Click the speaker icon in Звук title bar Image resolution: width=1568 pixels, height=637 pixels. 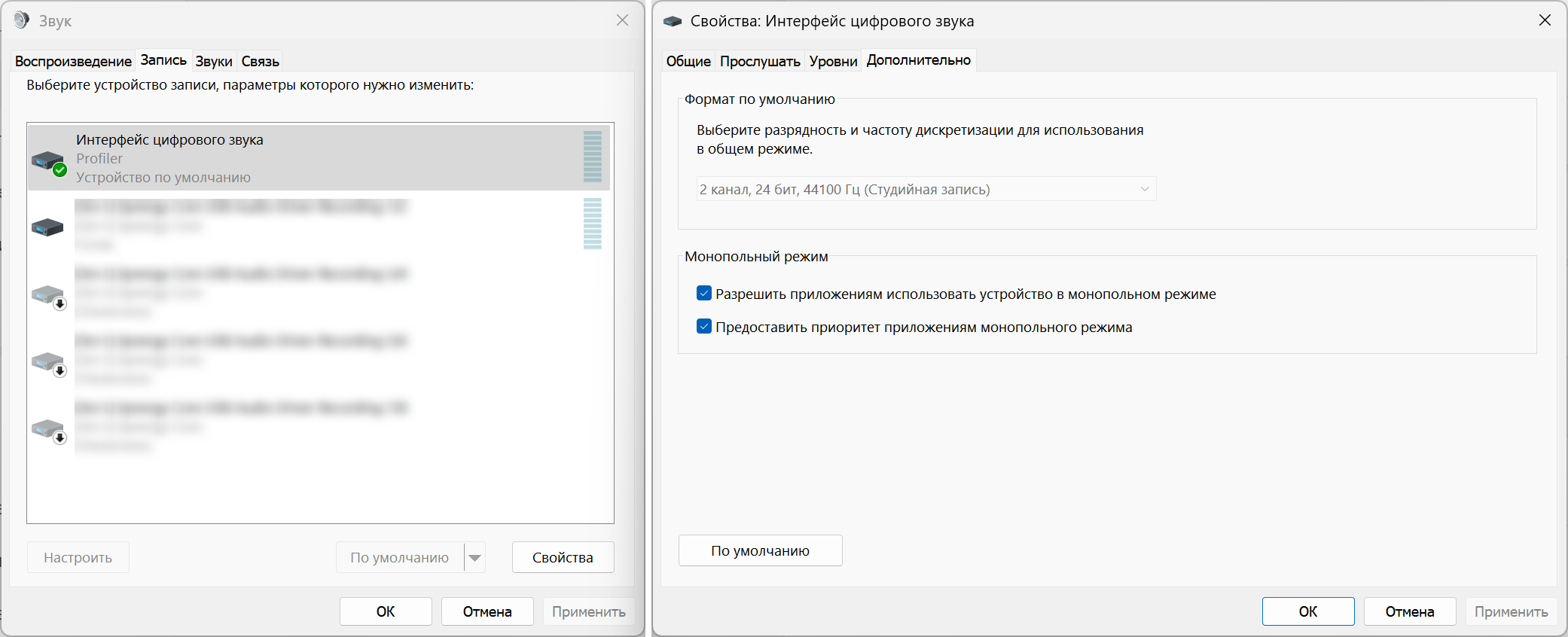tap(21, 20)
